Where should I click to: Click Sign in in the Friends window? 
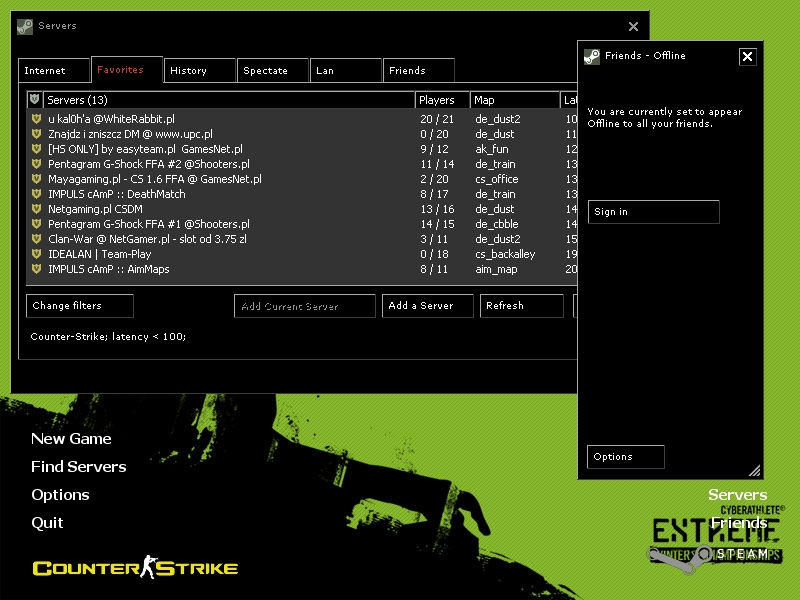coord(654,212)
